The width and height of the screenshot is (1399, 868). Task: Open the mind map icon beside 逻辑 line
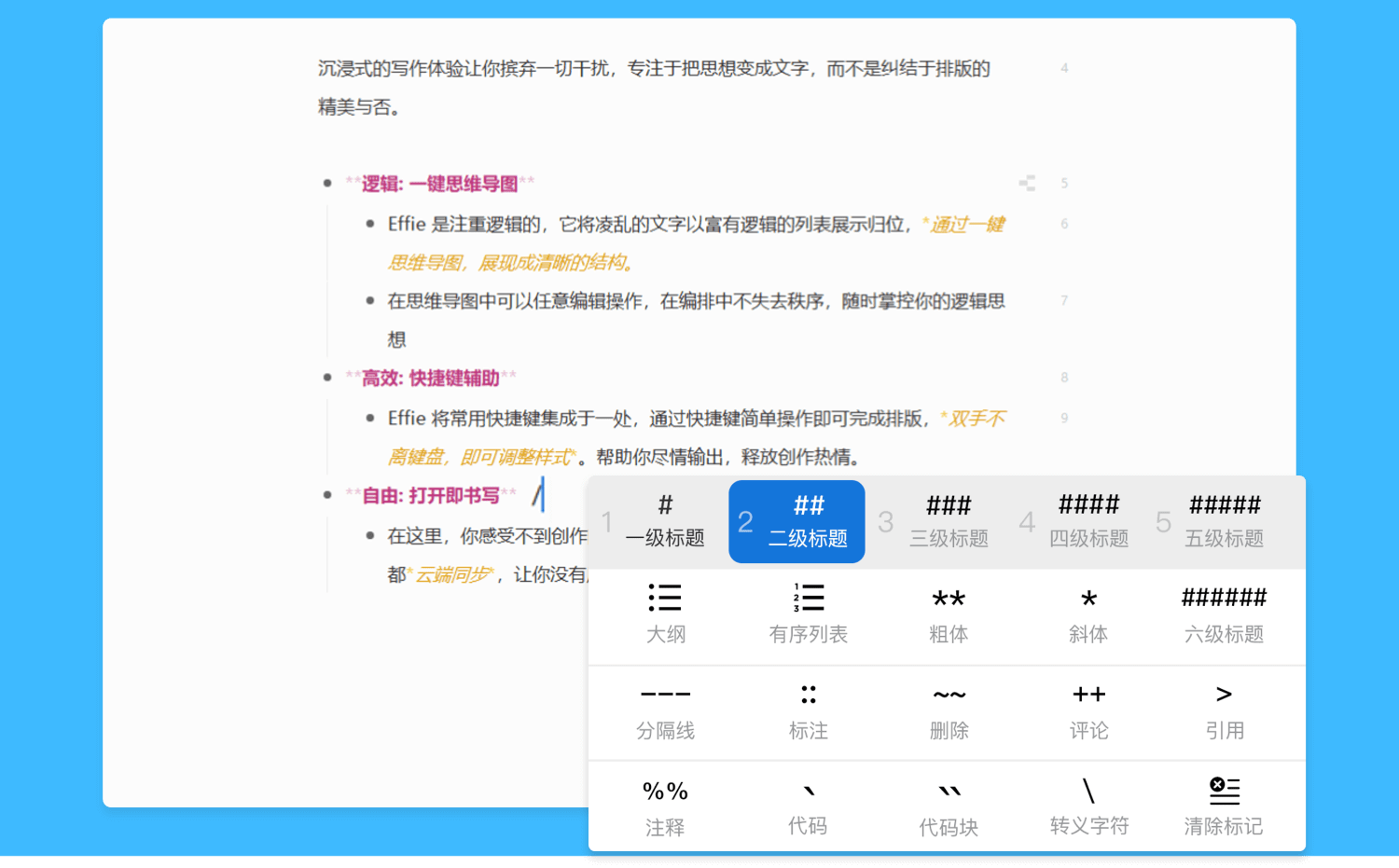click(1027, 184)
